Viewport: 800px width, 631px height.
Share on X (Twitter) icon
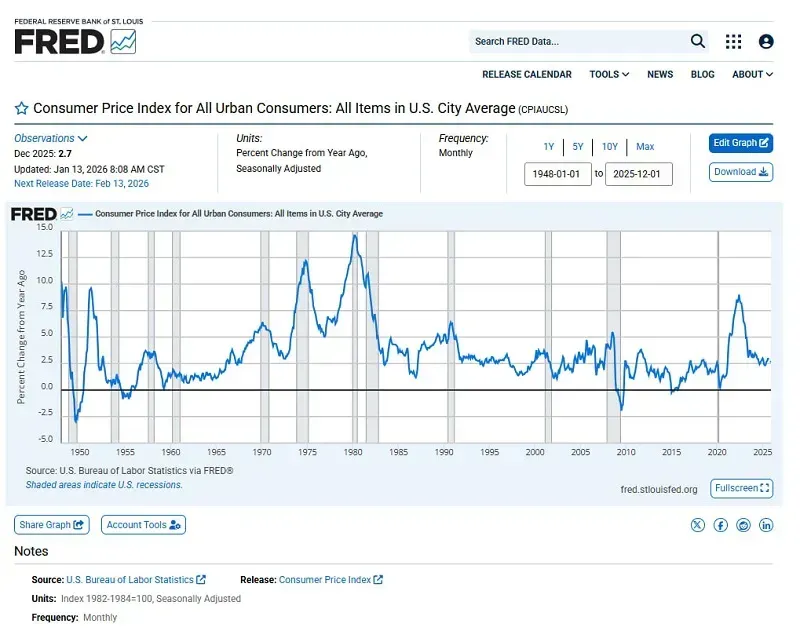(697, 525)
